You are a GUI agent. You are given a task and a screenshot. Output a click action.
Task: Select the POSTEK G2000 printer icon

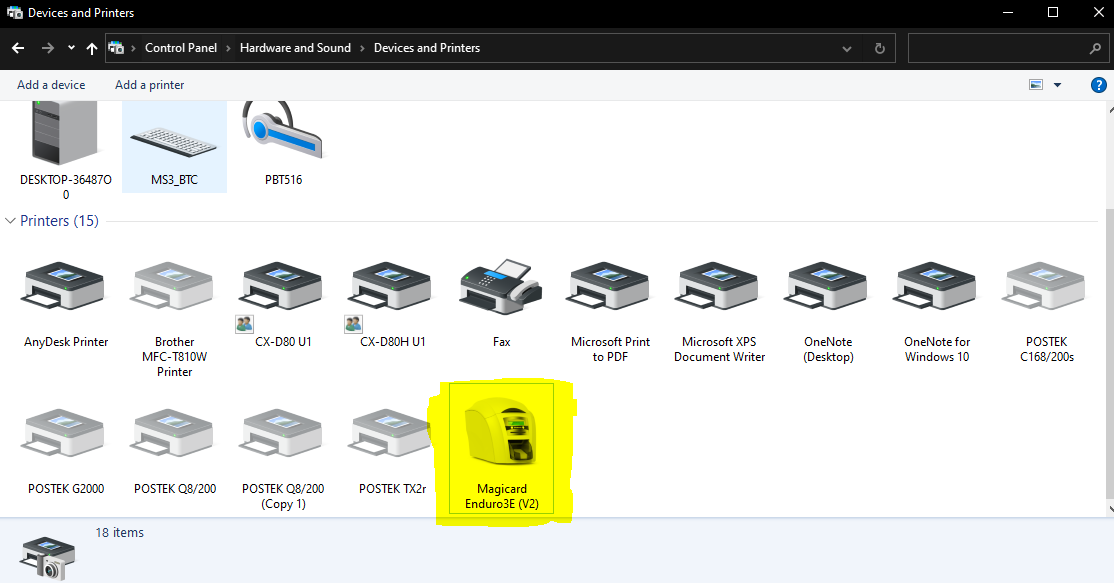[x=64, y=432]
